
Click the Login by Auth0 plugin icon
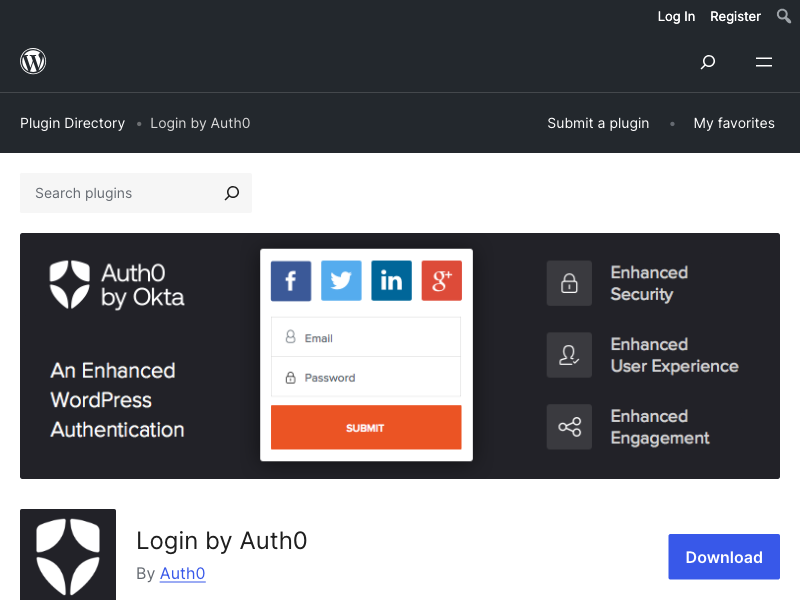(68, 555)
